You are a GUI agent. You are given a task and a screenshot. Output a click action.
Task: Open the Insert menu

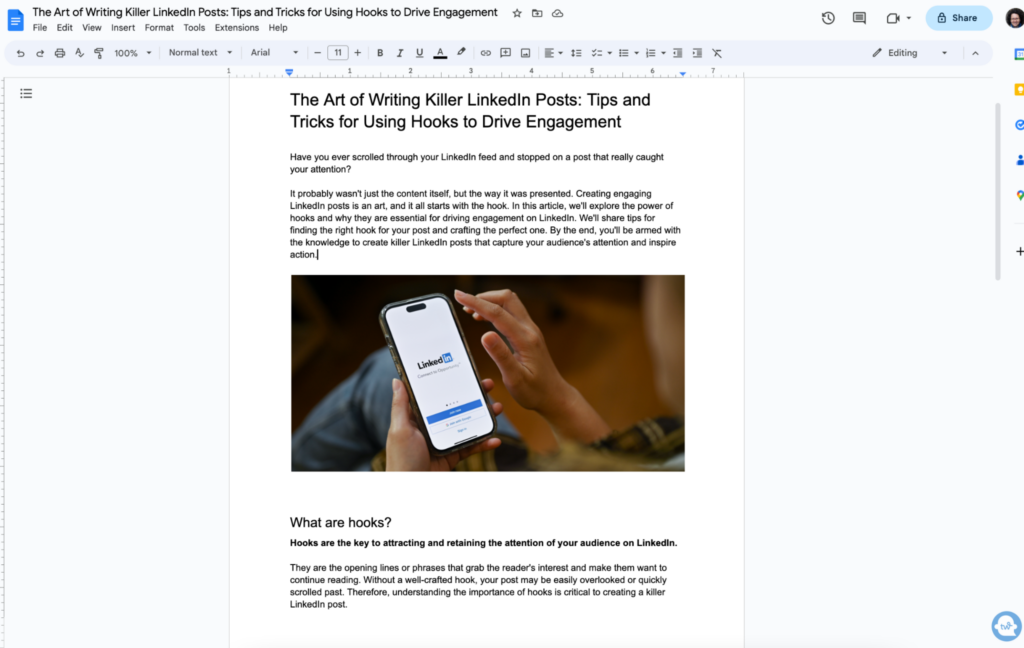[123, 28]
